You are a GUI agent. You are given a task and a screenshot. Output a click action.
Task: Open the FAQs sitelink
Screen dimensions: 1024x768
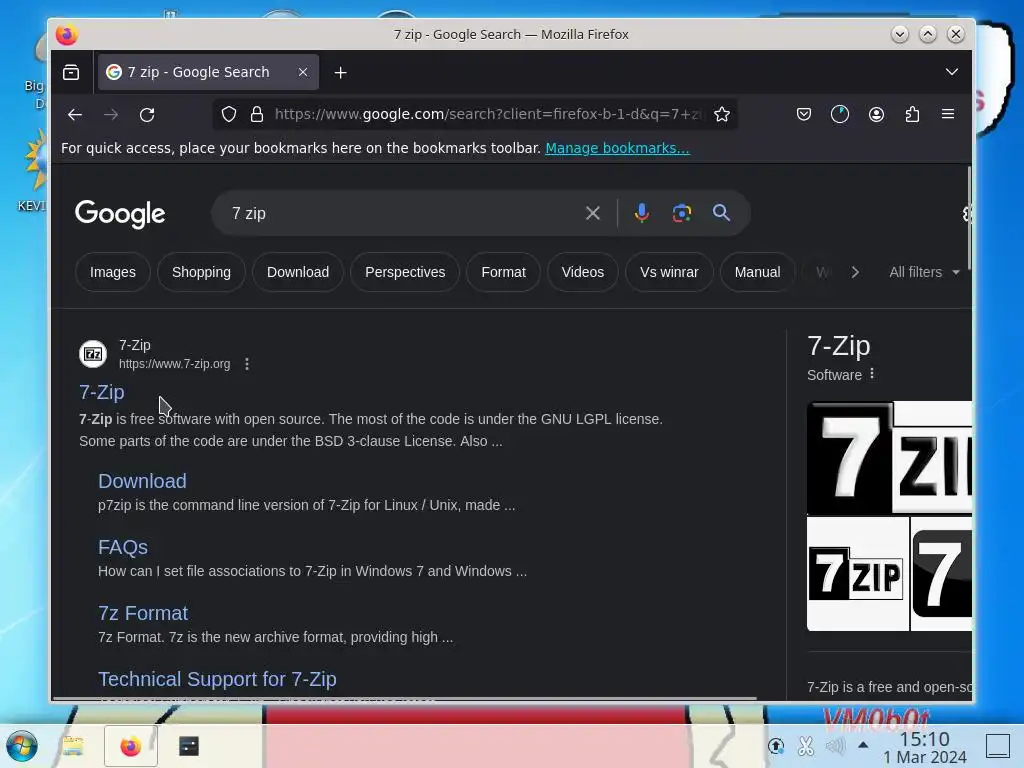point(123,547)
